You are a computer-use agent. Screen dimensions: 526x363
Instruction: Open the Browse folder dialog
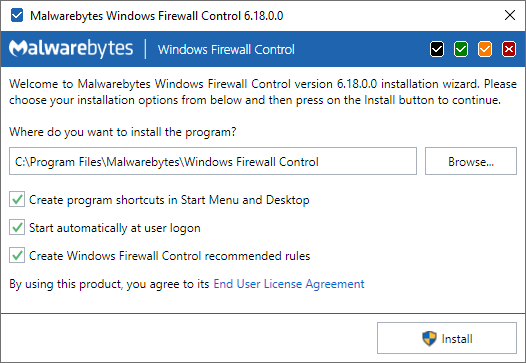click(x=471, y=161)
